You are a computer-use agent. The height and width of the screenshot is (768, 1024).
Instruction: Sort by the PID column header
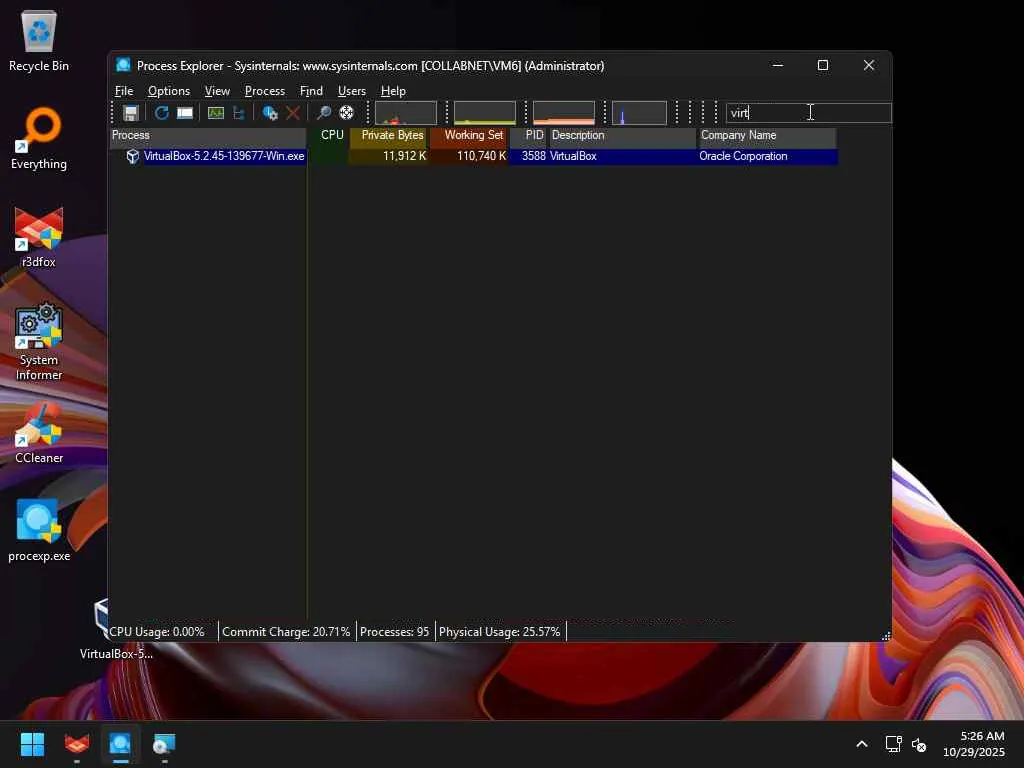coord(528,135)
